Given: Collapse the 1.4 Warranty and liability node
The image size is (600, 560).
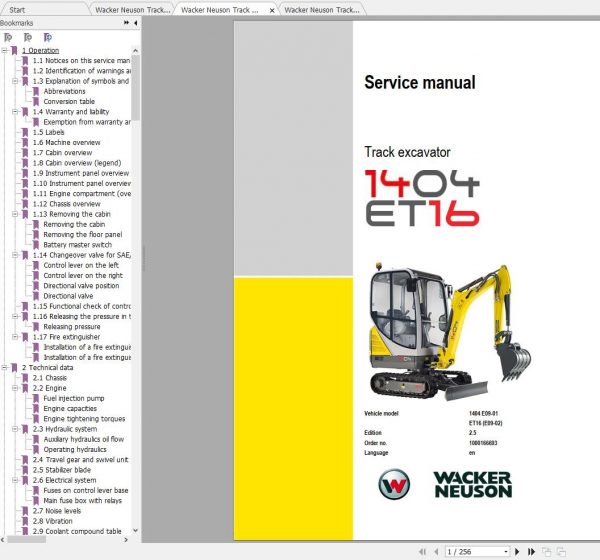Looking at the screenshot, I should tap(15, 112).
